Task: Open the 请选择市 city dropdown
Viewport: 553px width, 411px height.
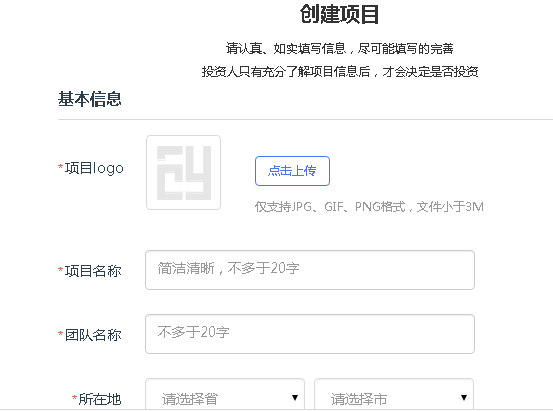Action: [x=394, y=394]
